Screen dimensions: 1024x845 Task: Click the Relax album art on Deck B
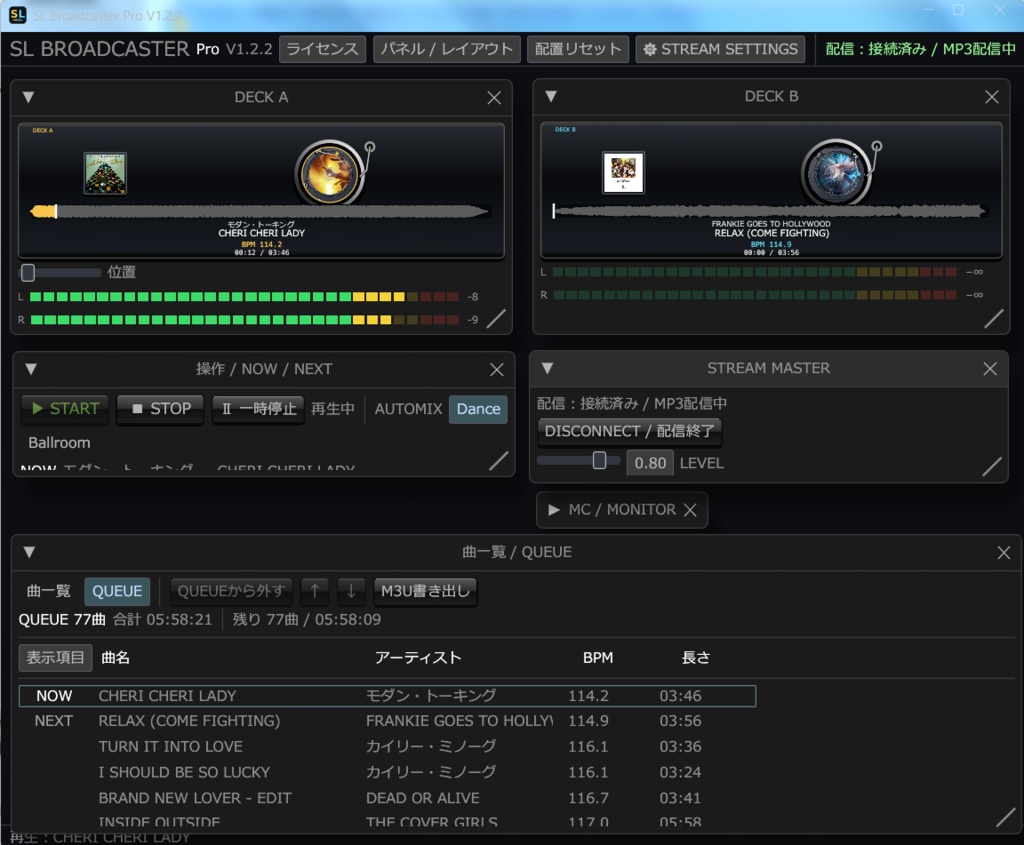623,172
